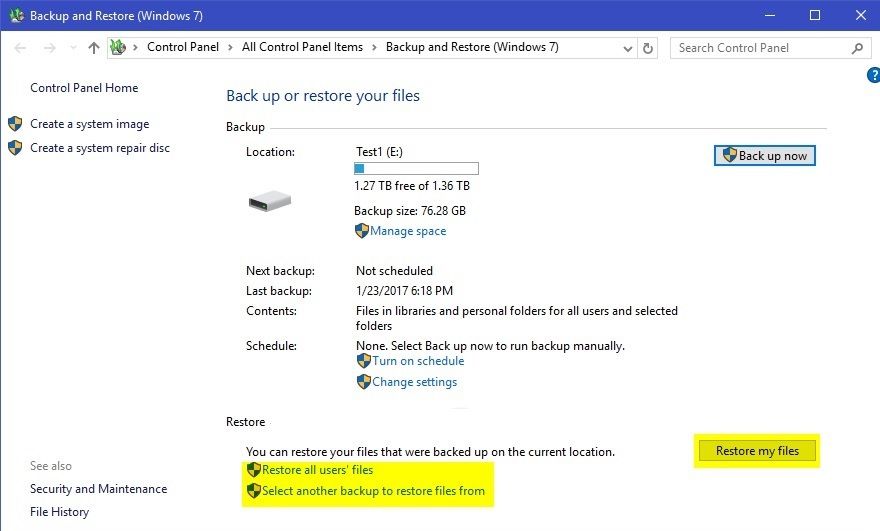Click the 'Not scheduled' next backup value
This screenshot has height=531, width=880.
coord(395,271)
